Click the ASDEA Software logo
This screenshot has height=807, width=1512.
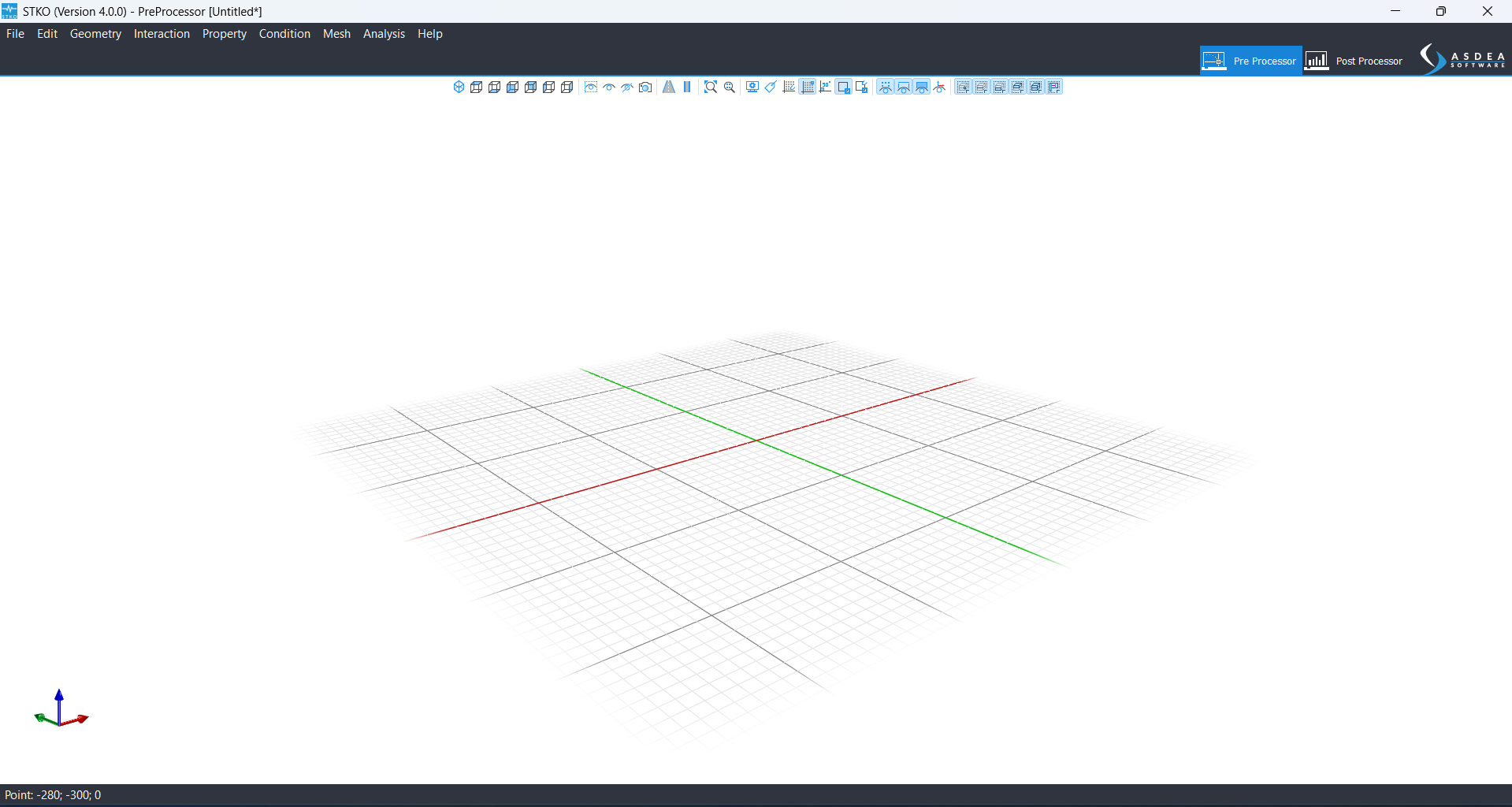pyautogui.click(x=1462, y=60)
